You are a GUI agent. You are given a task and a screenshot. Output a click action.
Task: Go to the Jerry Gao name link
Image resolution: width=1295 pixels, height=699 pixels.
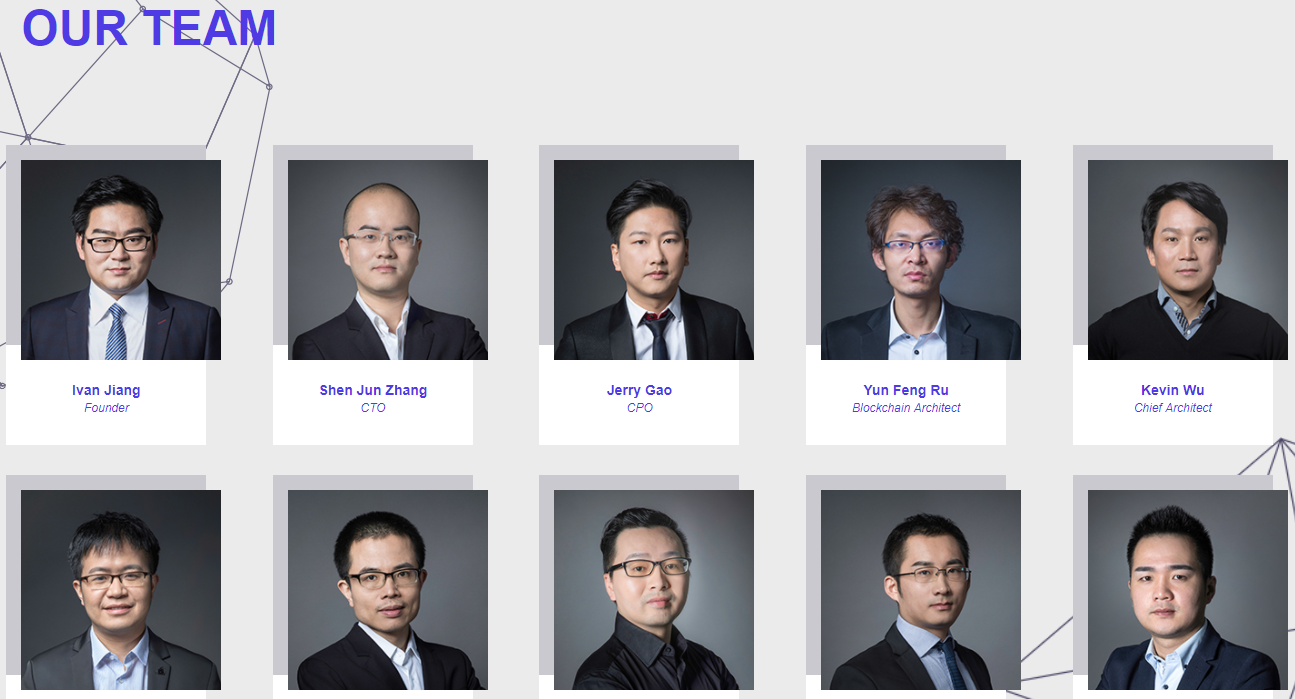(x=639, y=390)
